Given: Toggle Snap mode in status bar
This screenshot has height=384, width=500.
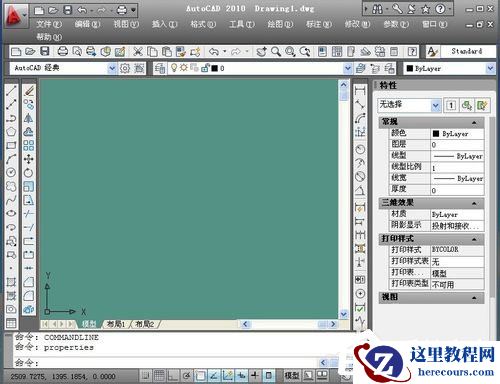Looking at the screenshot, I should (145, 376).
